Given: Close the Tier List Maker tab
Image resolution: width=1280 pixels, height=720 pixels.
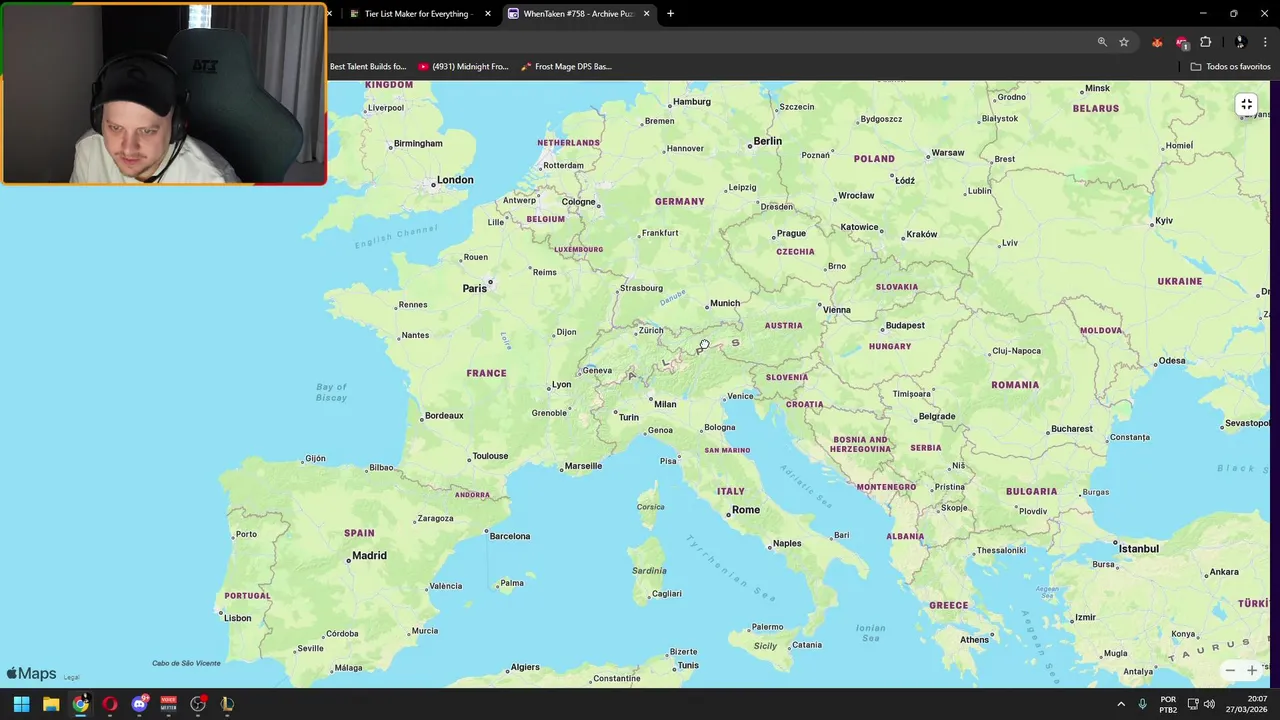Looking at the screenshot, I should [x=488, y=14].
